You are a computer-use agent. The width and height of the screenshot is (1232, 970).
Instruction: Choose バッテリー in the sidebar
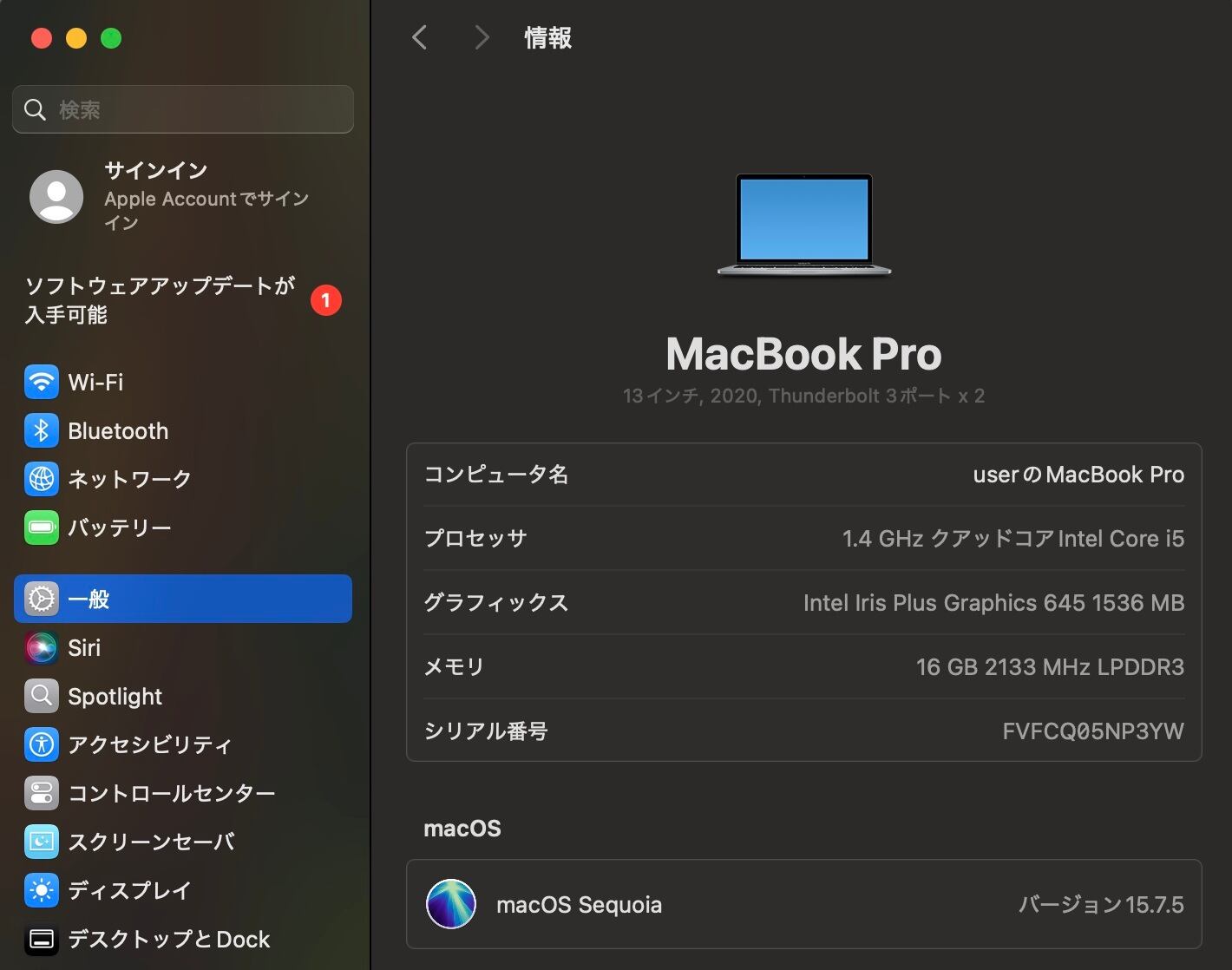click(120, 528)
